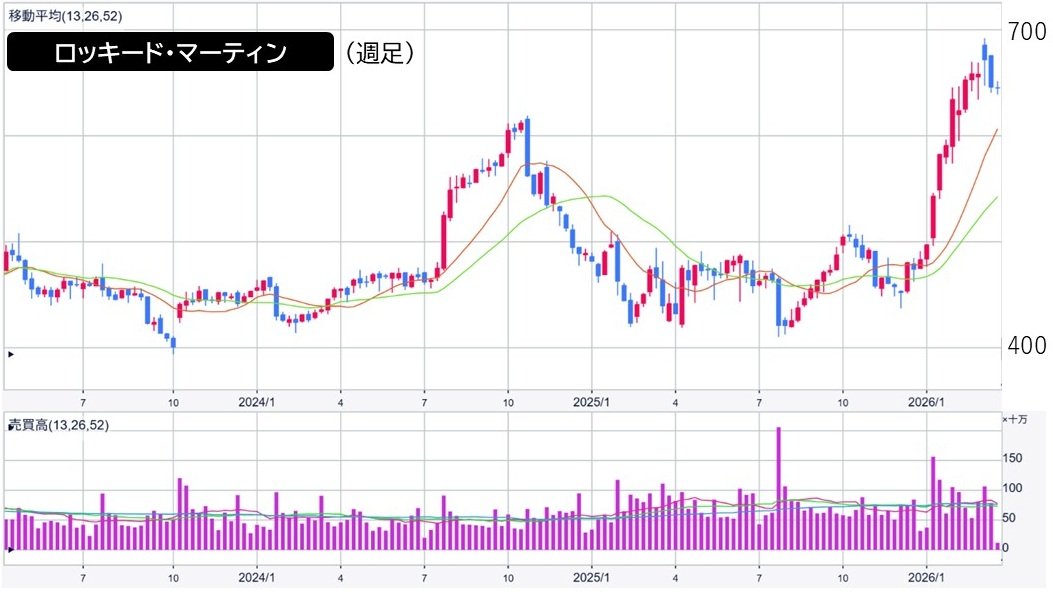Click the triangle marker at the volume chart bottom
Viewport: 1053px width, 593px height.
click(11, 549)
